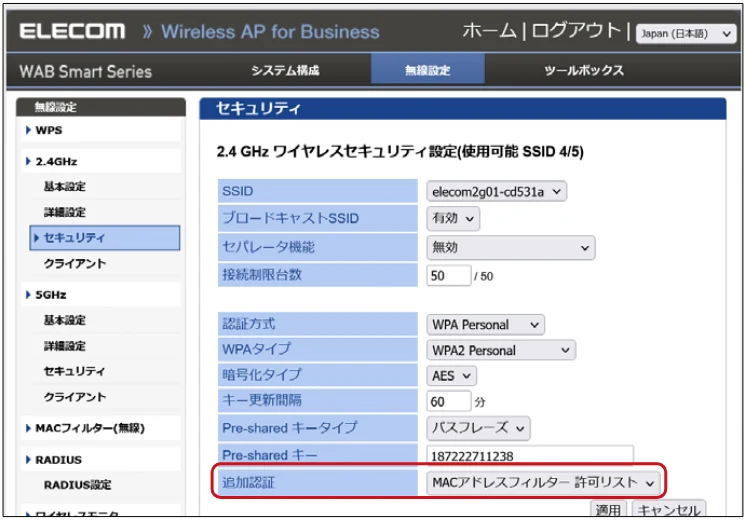Viewport: 746px width, 520px height.
Task: Click the キャンセル button
Action: click(x=668, y=509)
